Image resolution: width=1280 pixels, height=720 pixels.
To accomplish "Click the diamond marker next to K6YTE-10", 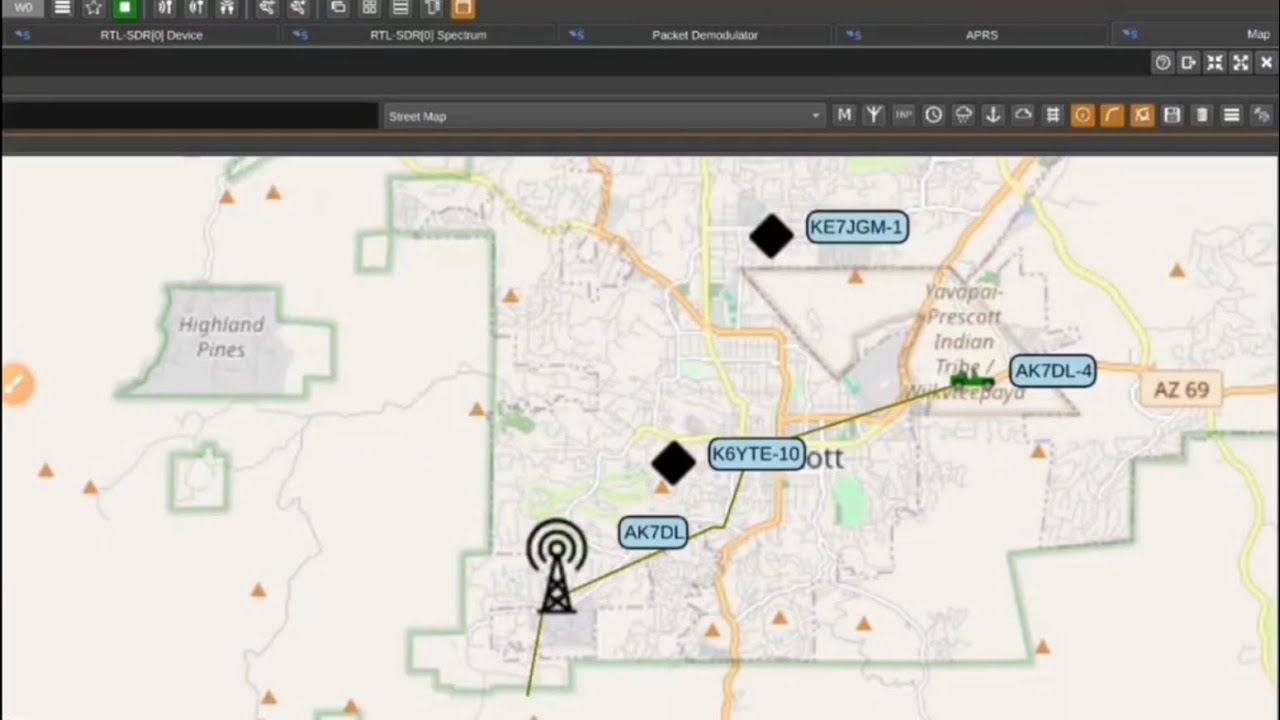I will coord(673,463).
